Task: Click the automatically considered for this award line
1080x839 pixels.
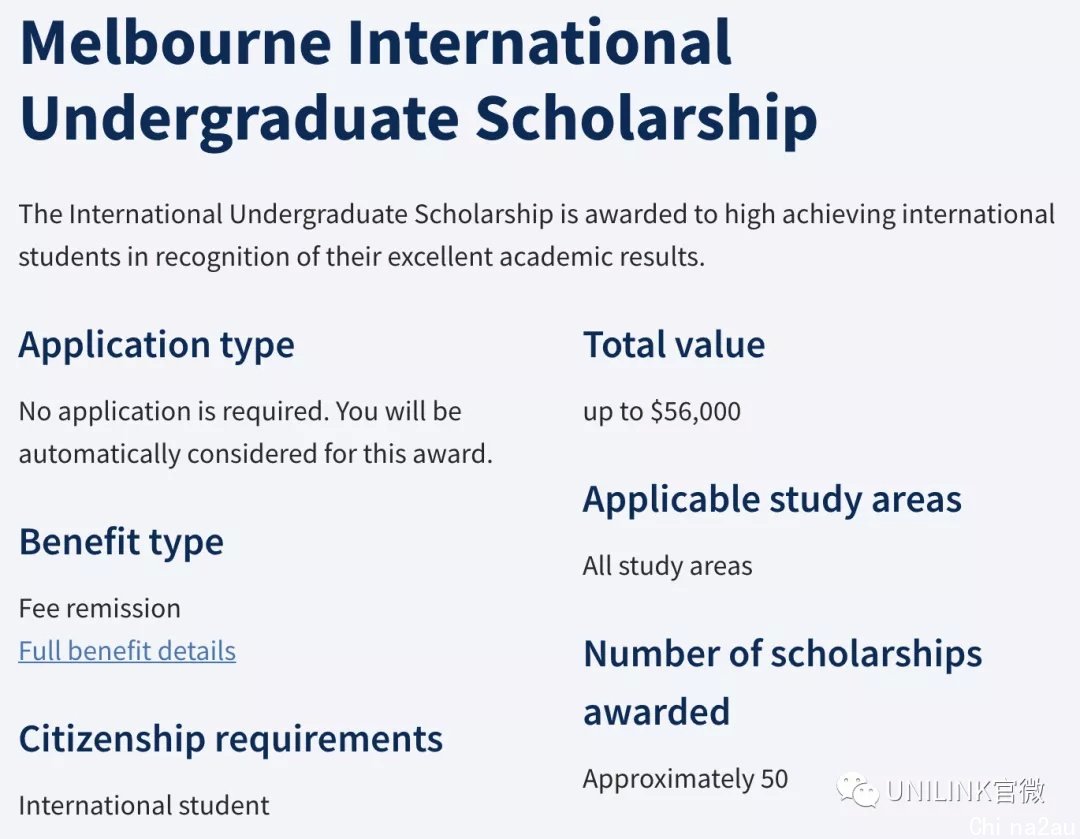Action: 256,455
